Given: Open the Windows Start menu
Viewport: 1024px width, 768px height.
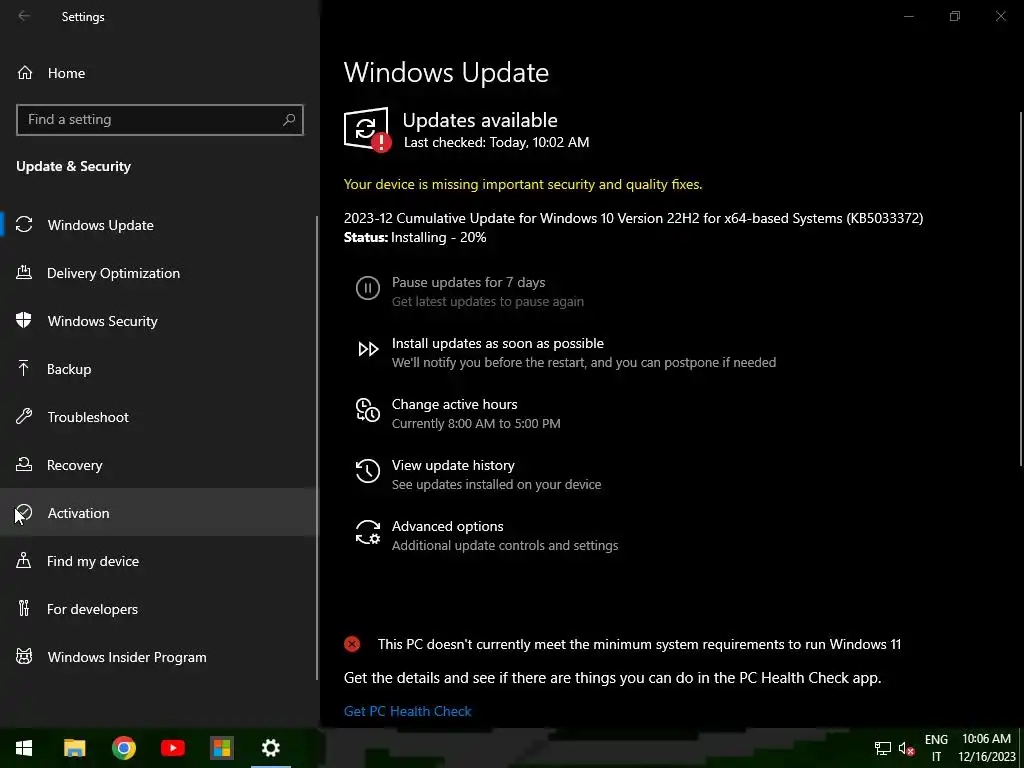Looking at the screenshot, I should click(24, 748).
